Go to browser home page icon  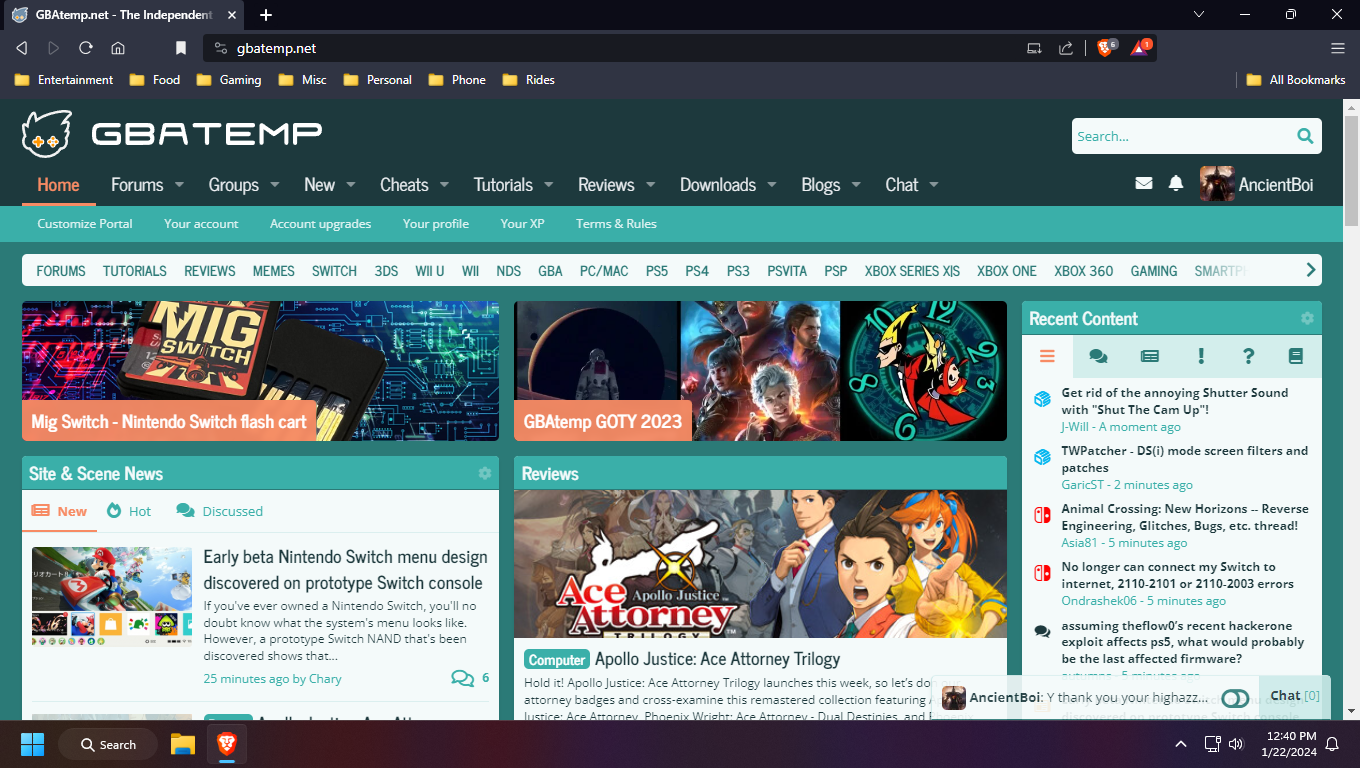point(118,48)
